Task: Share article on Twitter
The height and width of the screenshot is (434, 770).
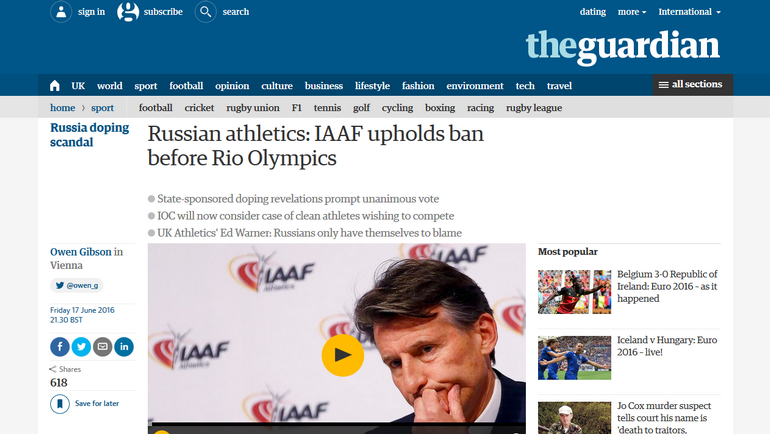Action: pyautogui.click(x=81, y=347)
